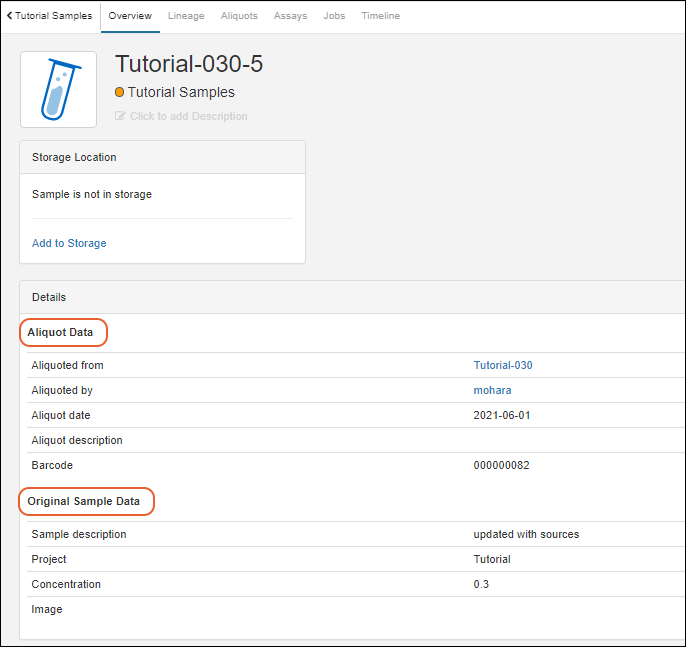The width and height of the screenshot is (686, 647).
Task: Click the Tutorial-030-5 sample title
Action: click(189, 64)
